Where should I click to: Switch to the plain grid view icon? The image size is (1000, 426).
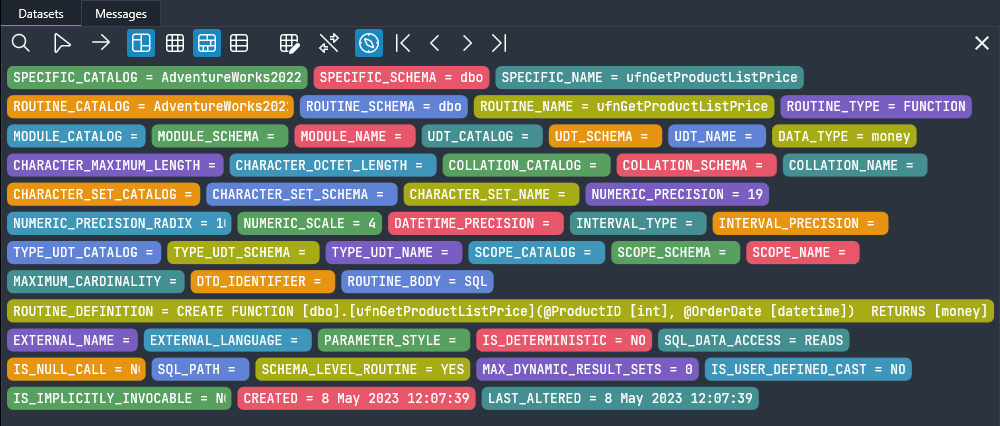(175, 42)
